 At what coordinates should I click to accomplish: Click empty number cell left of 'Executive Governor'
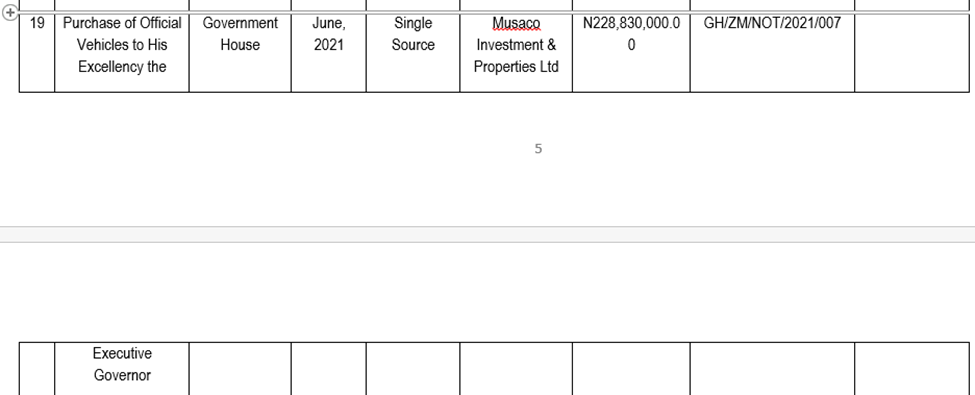point(37,368)
